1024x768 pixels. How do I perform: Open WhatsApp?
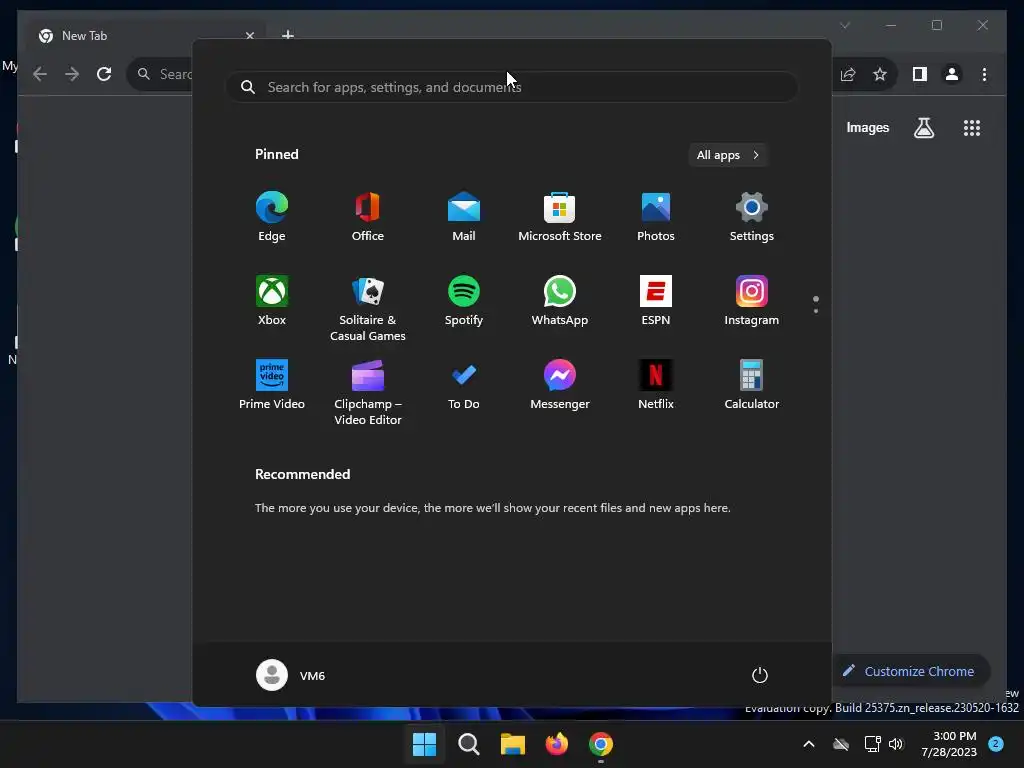(560, 301)
